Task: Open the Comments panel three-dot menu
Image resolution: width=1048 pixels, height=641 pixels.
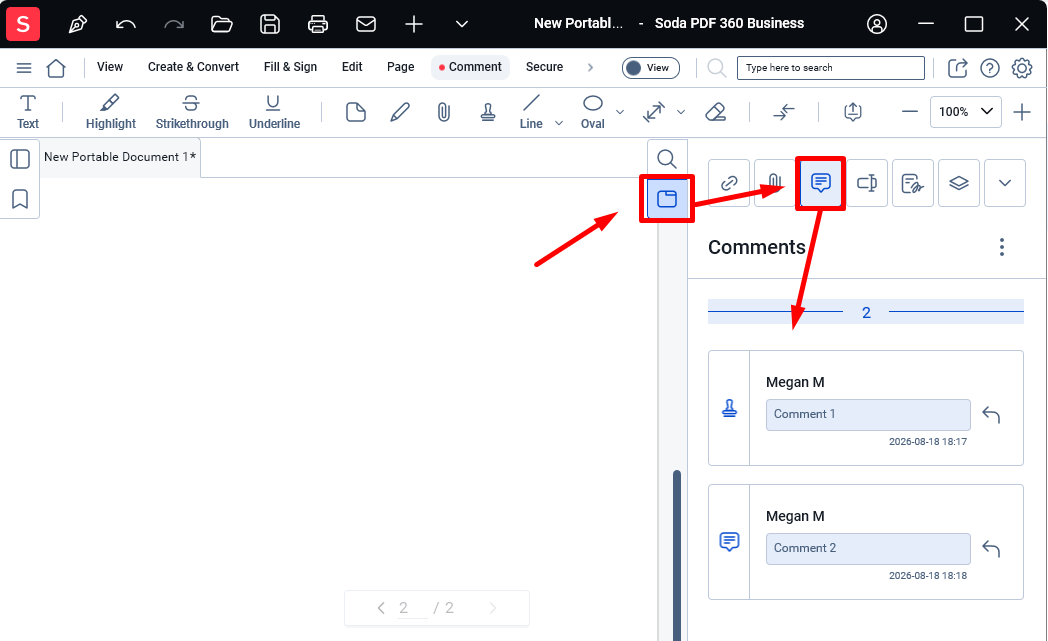Action: pos(1001,247)
